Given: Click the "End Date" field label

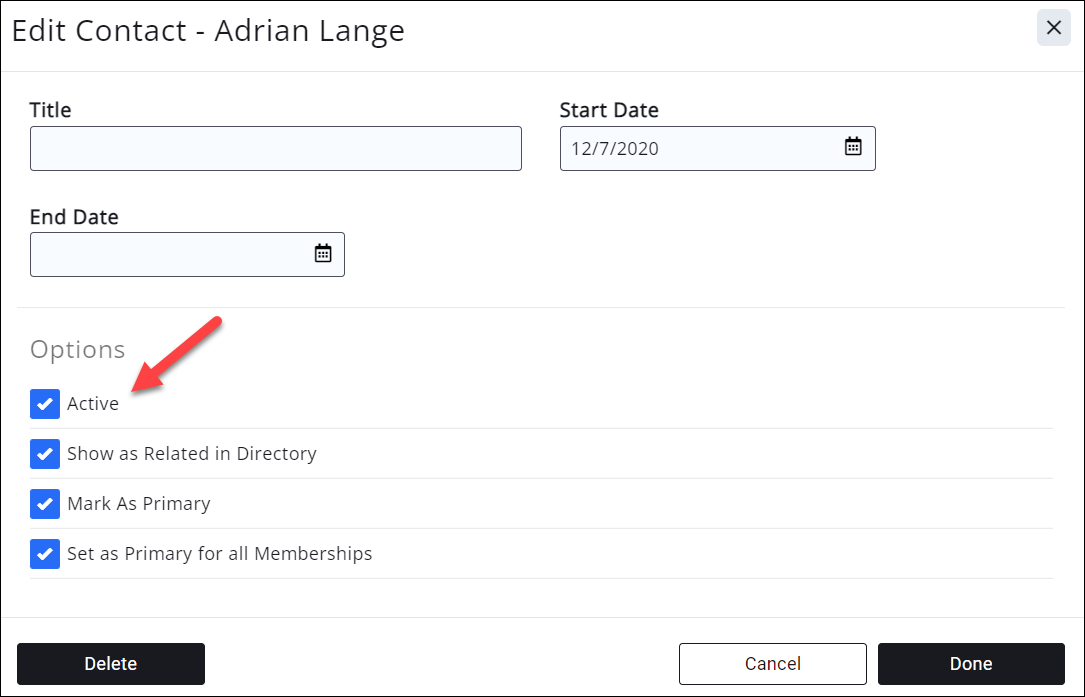Looking at the screenshot, I should pos(74,217).
